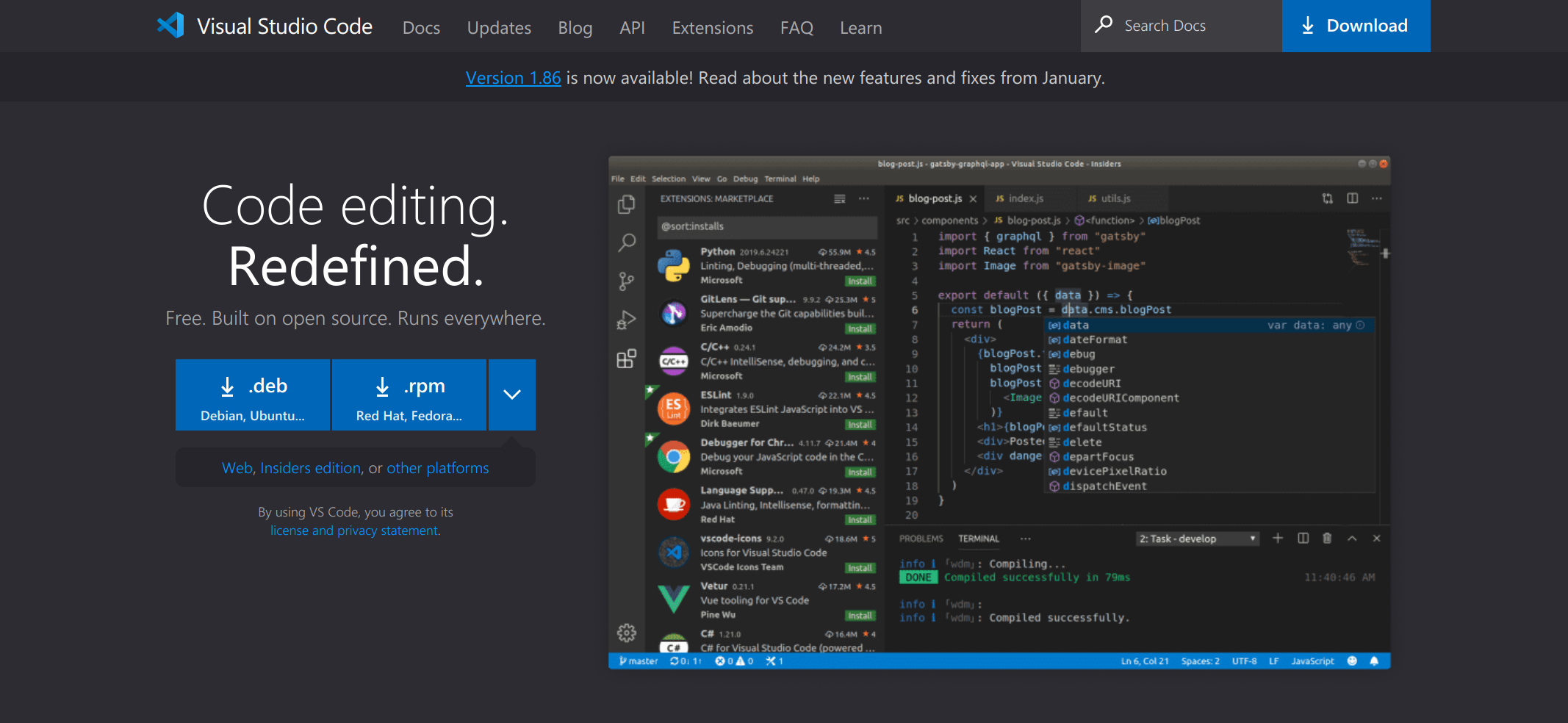This screenshot has height=723, width=1568.
Task: Open the editor's more actions ellipsis
Action: [1377, 198]
